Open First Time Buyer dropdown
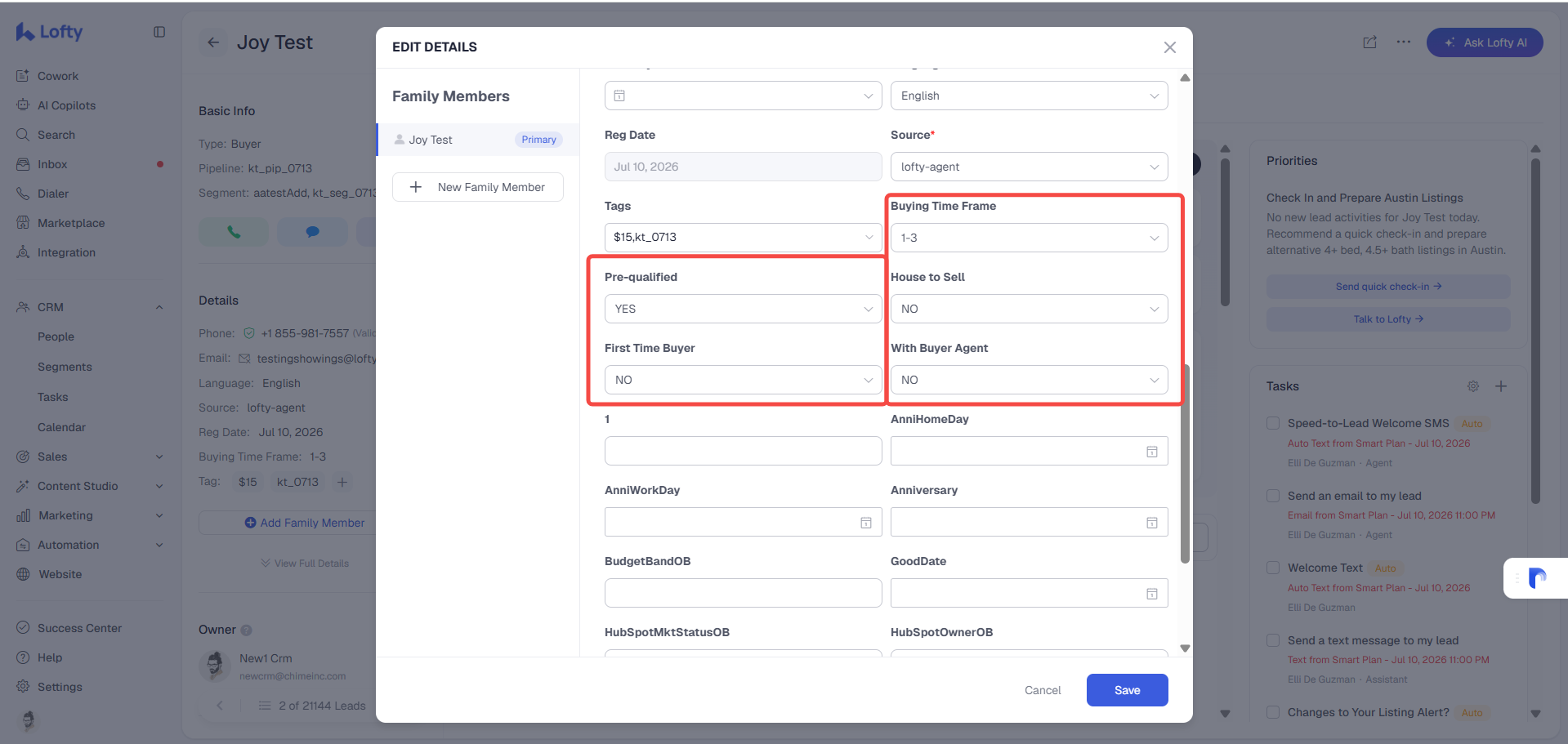This screenshot has width=1568, height=744. pyautogui.click(x=743, y=380)
